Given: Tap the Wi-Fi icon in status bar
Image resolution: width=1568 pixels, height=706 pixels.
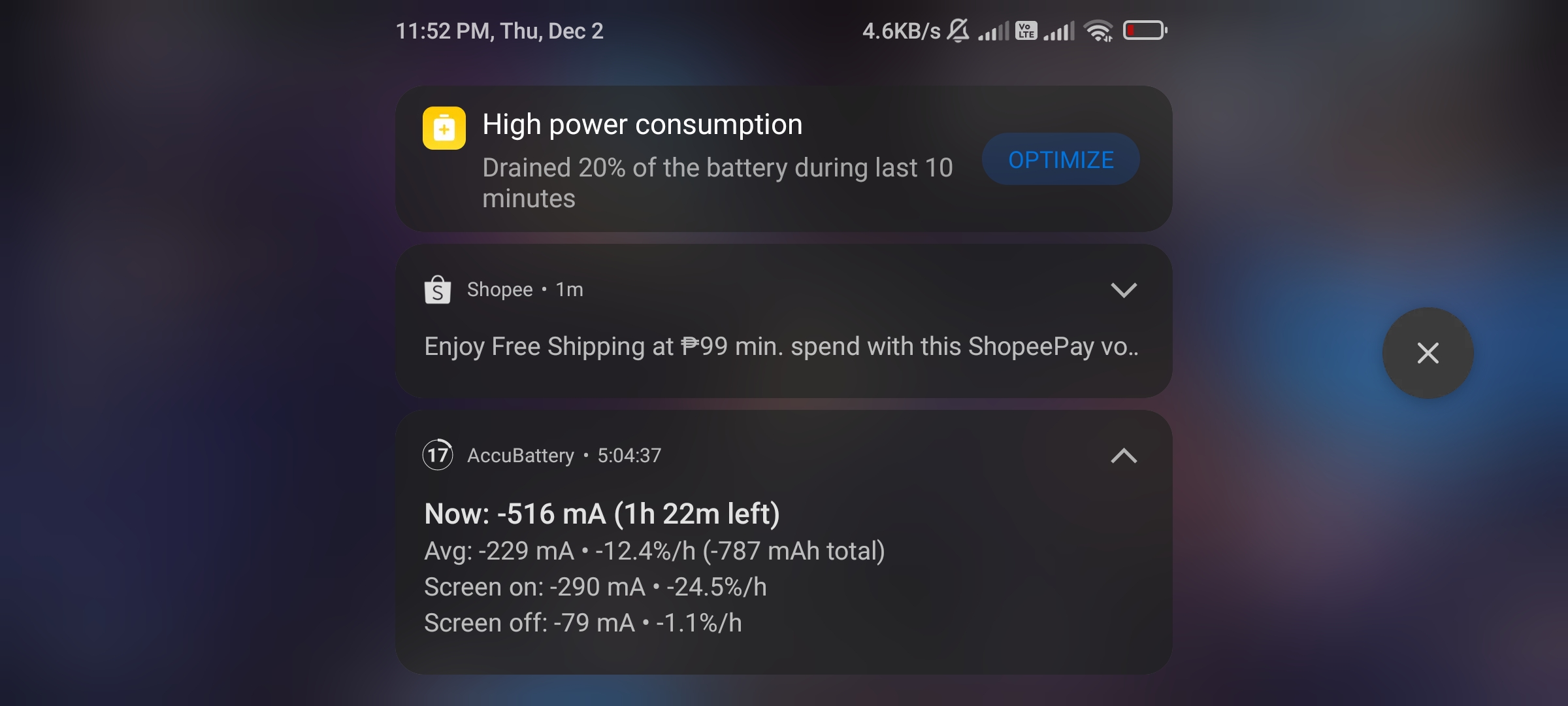Looking at the screenshot, I should 1098,31.
